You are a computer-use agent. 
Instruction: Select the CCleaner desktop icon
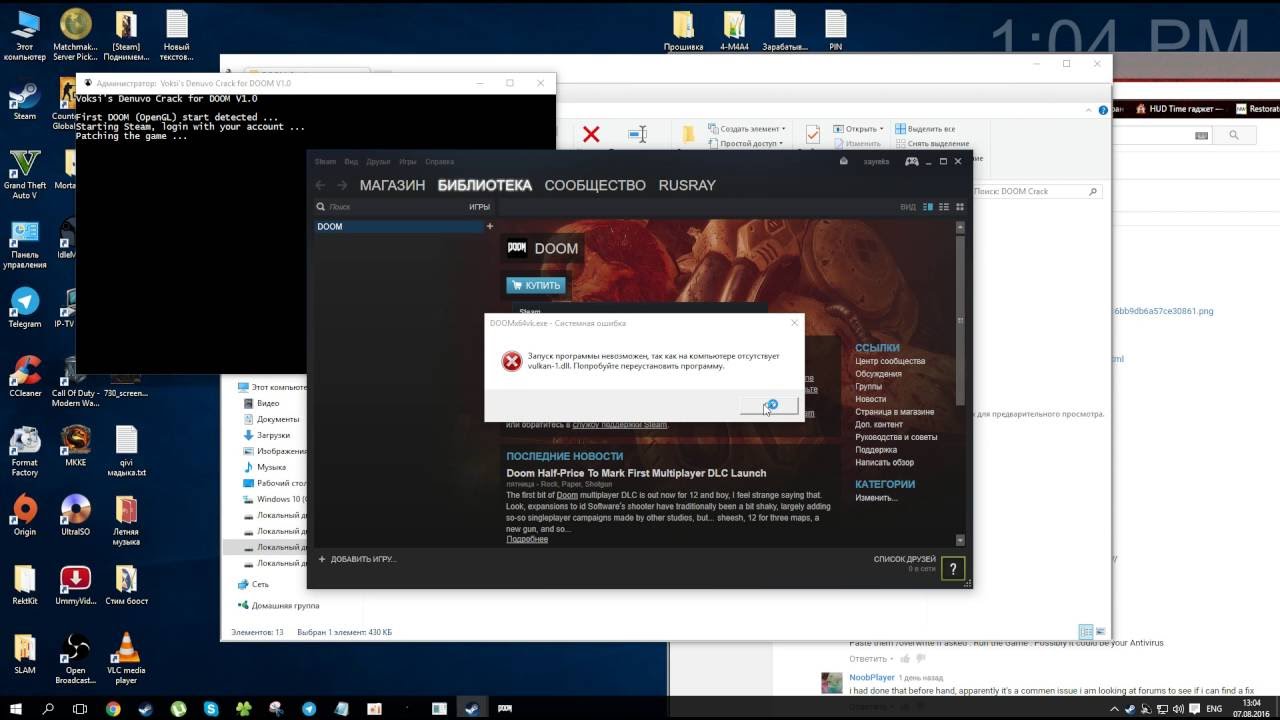(25, 376)
